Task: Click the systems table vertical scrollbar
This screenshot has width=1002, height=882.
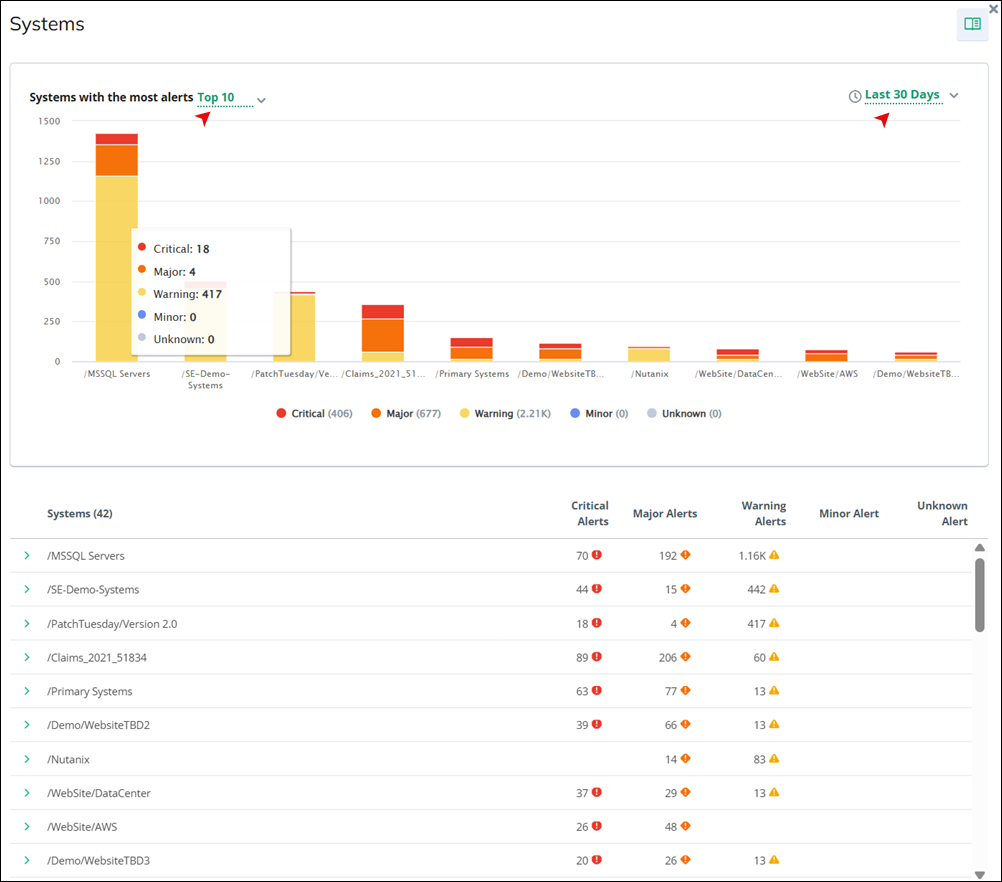Action: point(980,595)
